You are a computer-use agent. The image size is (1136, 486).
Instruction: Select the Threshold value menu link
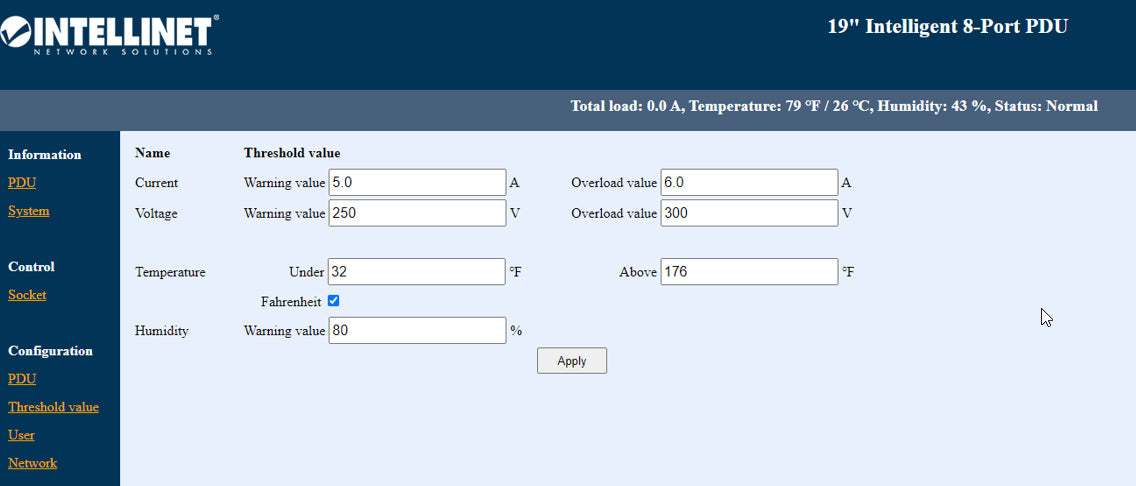point(53,407)
